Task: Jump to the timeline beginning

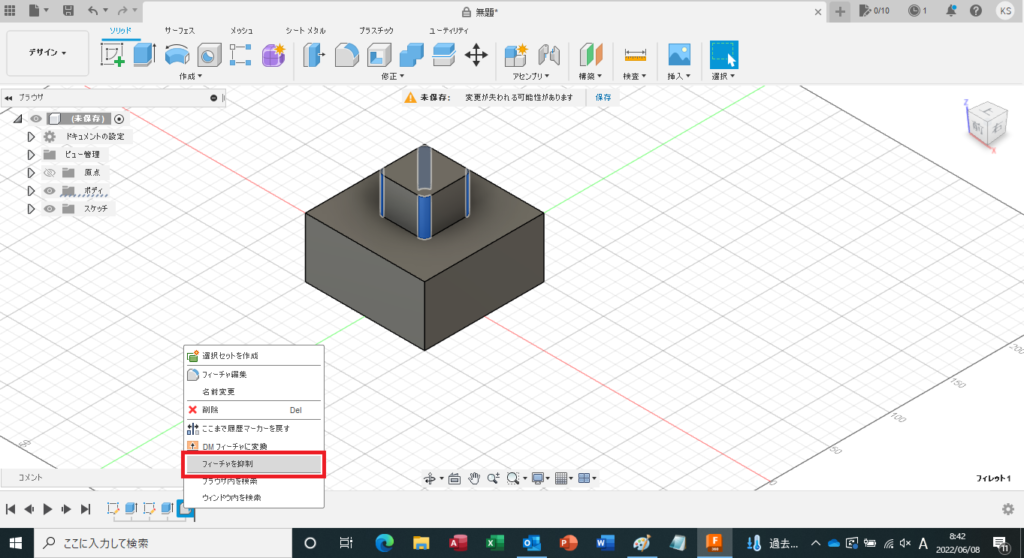Action: point(10,509)
